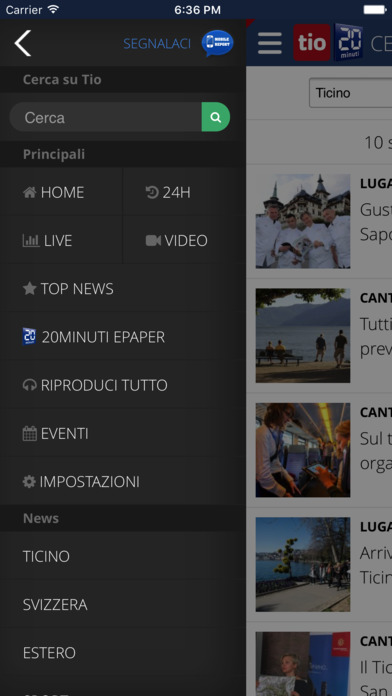Tap the back arrow icon
This screenshot has height=696, width=392.
23,43
